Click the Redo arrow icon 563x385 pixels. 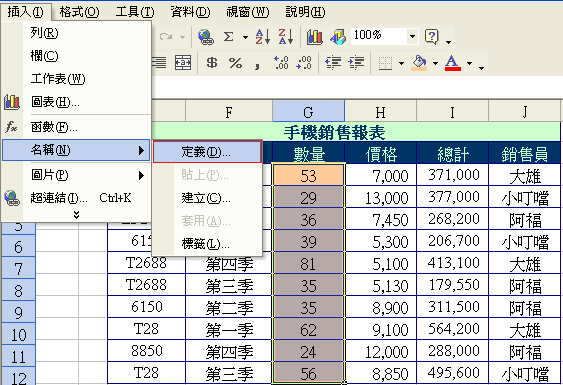click(166, 37)
